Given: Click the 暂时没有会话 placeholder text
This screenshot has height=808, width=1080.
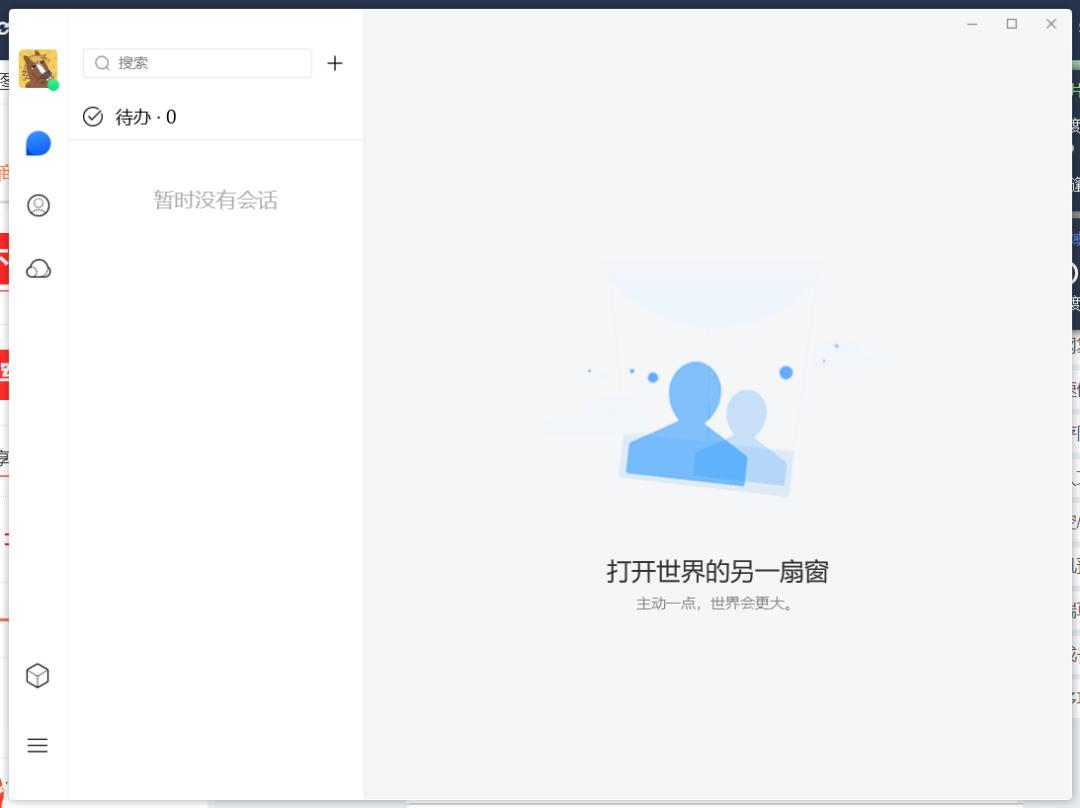Looking at the screenshot, I should click(x=215, y=200).
